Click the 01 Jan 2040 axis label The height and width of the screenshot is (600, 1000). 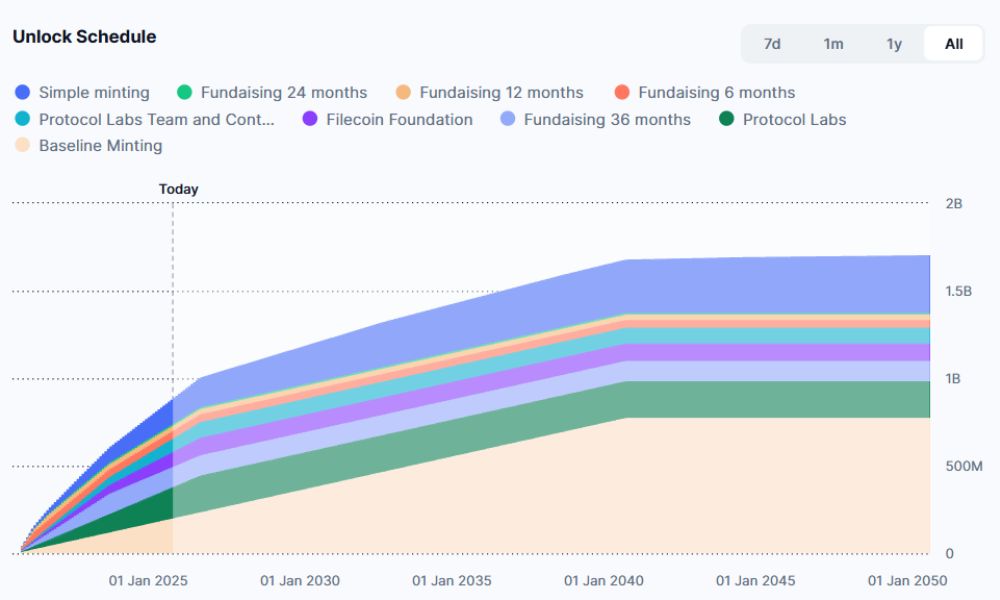point(604,581)
